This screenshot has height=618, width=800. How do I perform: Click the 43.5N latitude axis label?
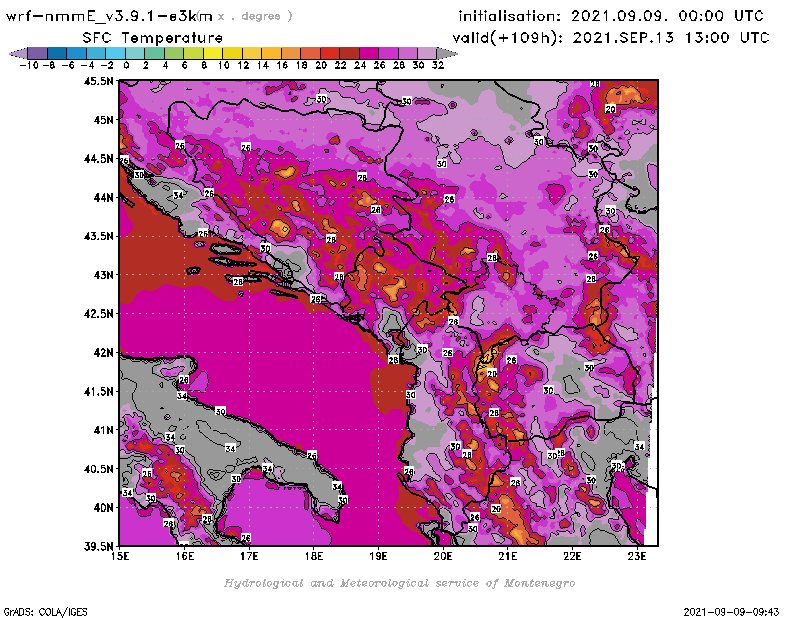click(98, 236)
